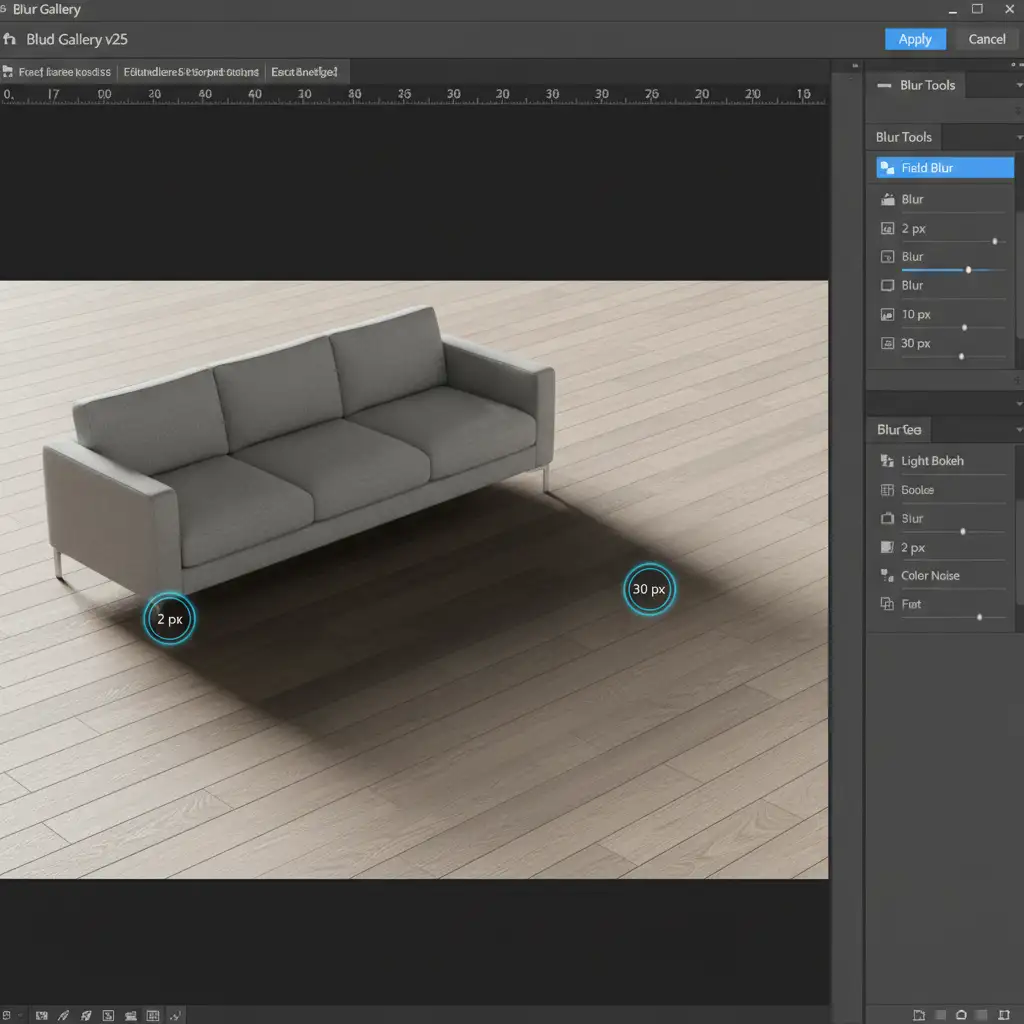Expand the top Blur Tools panel dropdown arrow
The width and height of the screenshot is (1024, 1024).
pyautogui.click(x=1018, y=86)
